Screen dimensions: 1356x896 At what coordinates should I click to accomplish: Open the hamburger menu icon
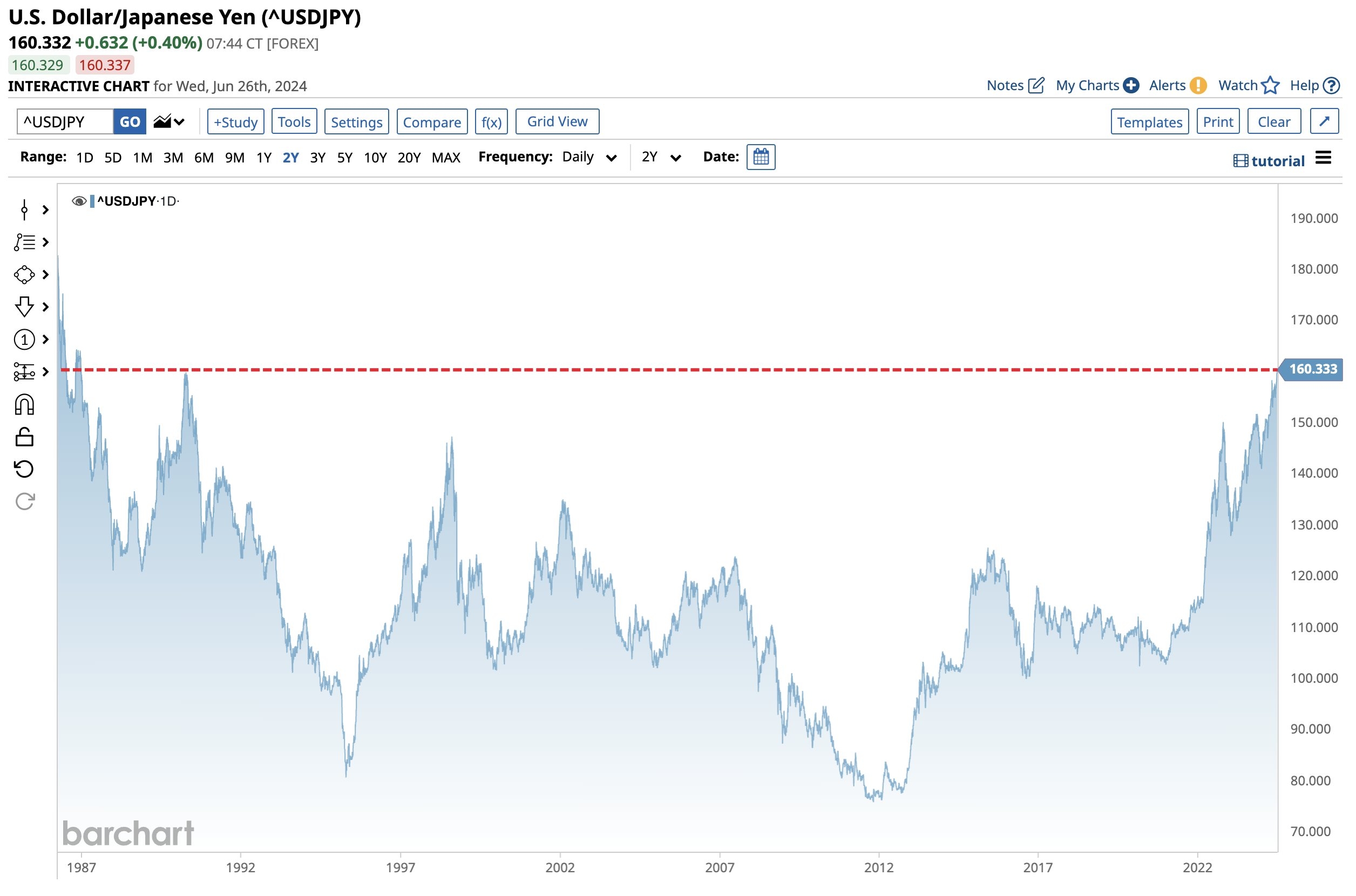(x=1323, y=158)
